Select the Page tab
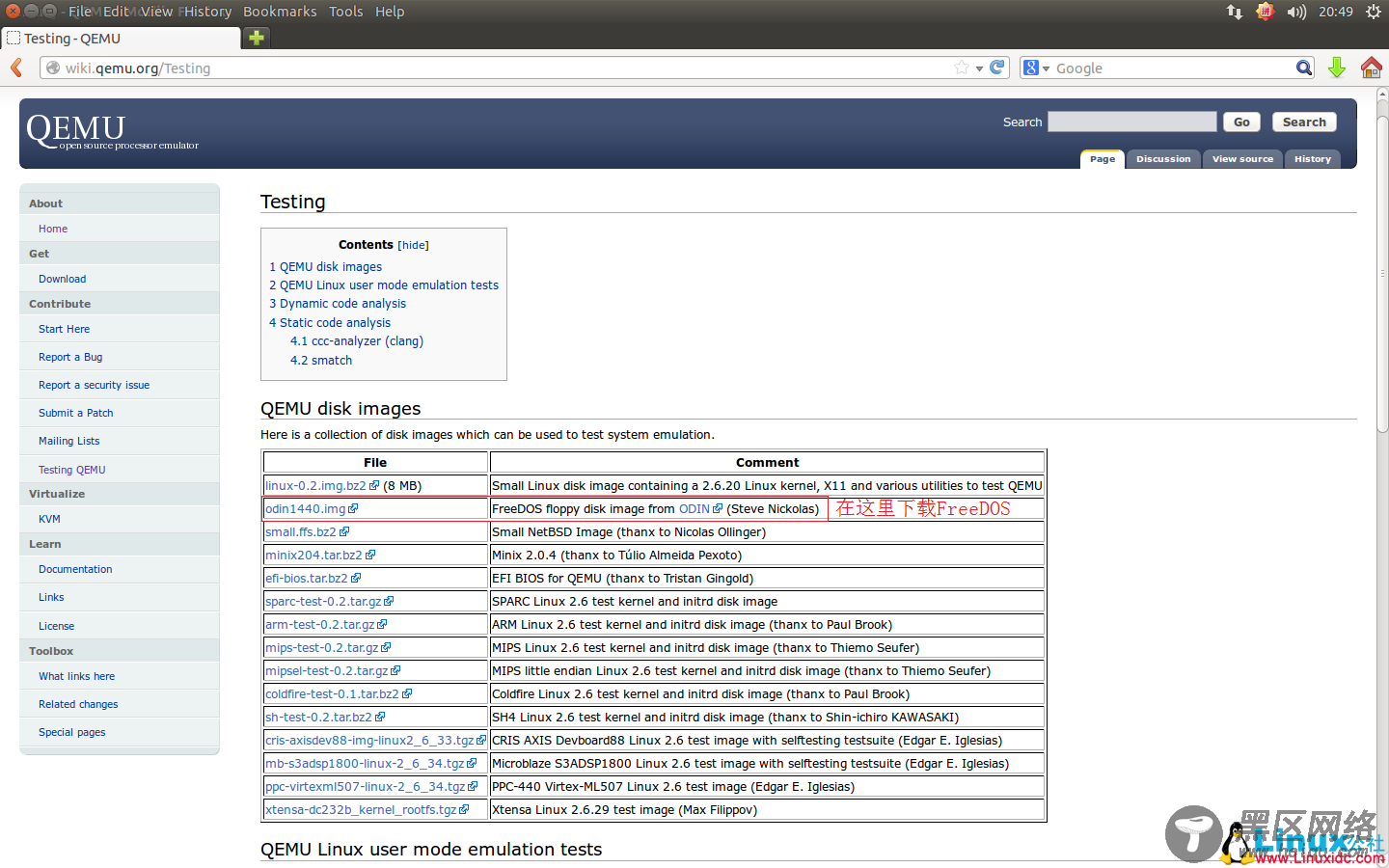The height and width of the screenshot is (868, 1389). pyautogui.click(x=1103, y=159)
